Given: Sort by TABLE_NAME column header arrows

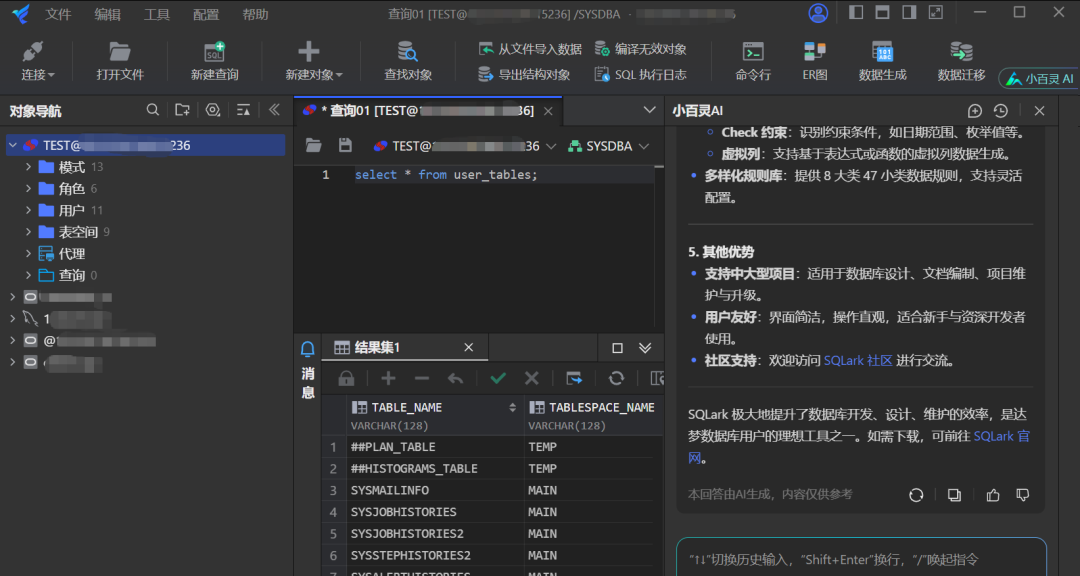Looking at the screenshot, I should [512, 407].
